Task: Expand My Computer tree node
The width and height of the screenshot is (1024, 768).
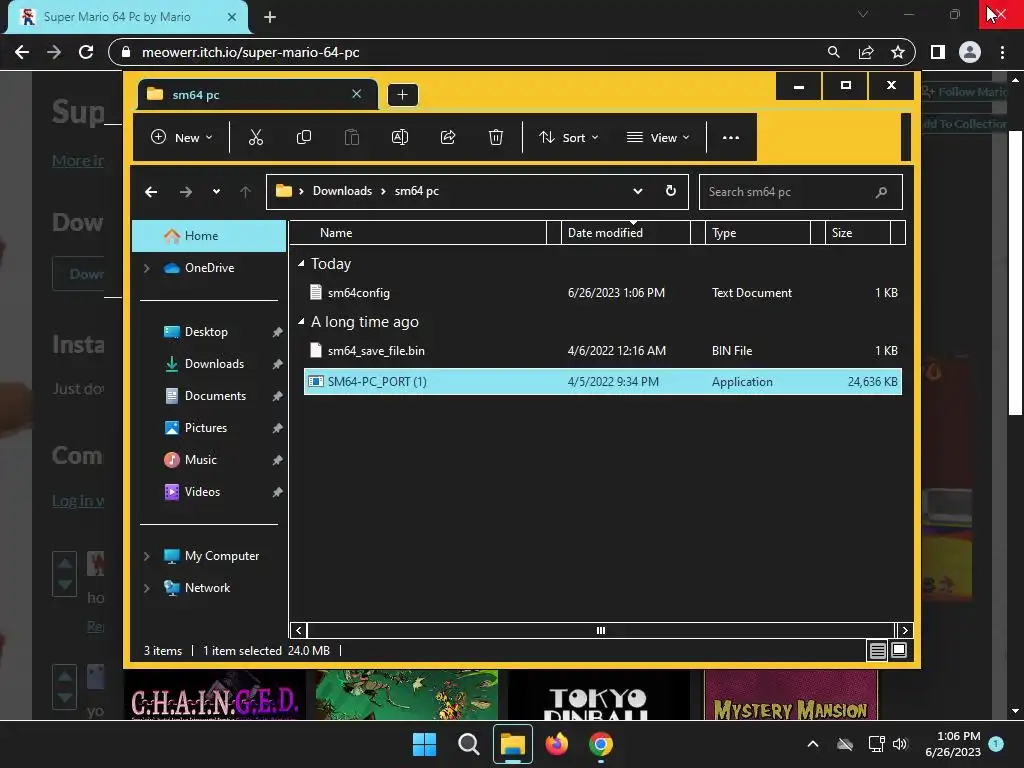Action: (146, 556)
